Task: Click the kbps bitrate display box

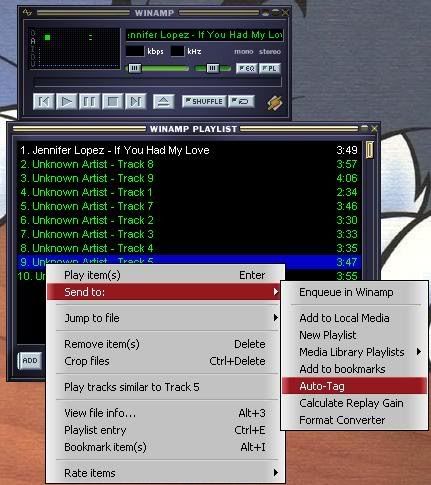Action: [x=135, y=51]
